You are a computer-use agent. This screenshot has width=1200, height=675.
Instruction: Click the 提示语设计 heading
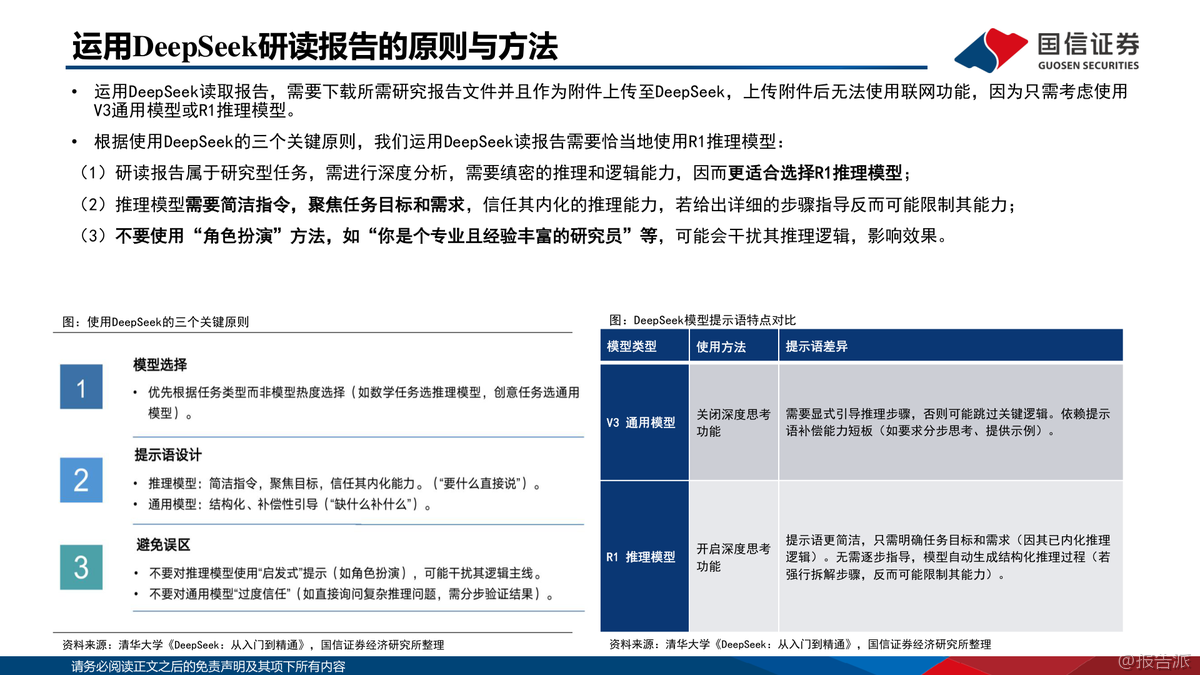(167, 455)
